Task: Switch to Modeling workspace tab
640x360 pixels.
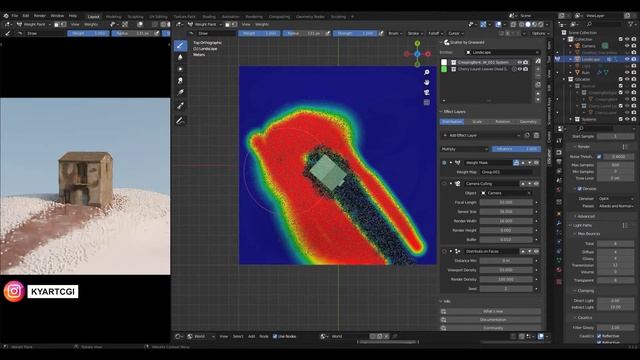Action: (x=113, y=17)
